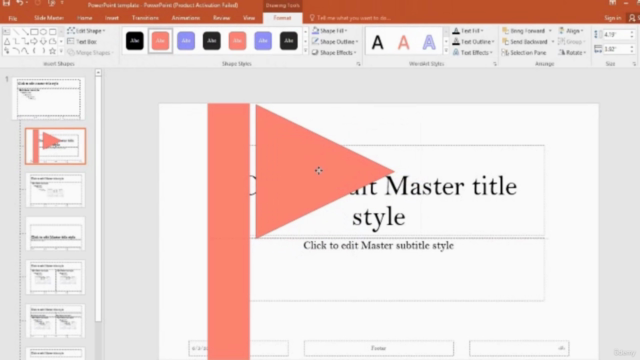Open the Shape Outline dropdown
The image size is (640, 360).
tap(335, 42)
